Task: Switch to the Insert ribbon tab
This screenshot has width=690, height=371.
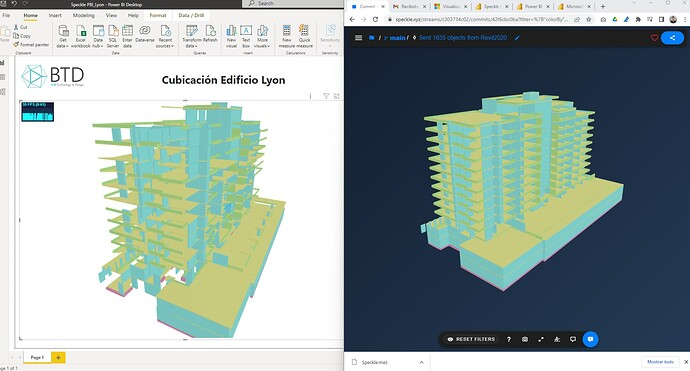Action: click(x=55, y=15)
